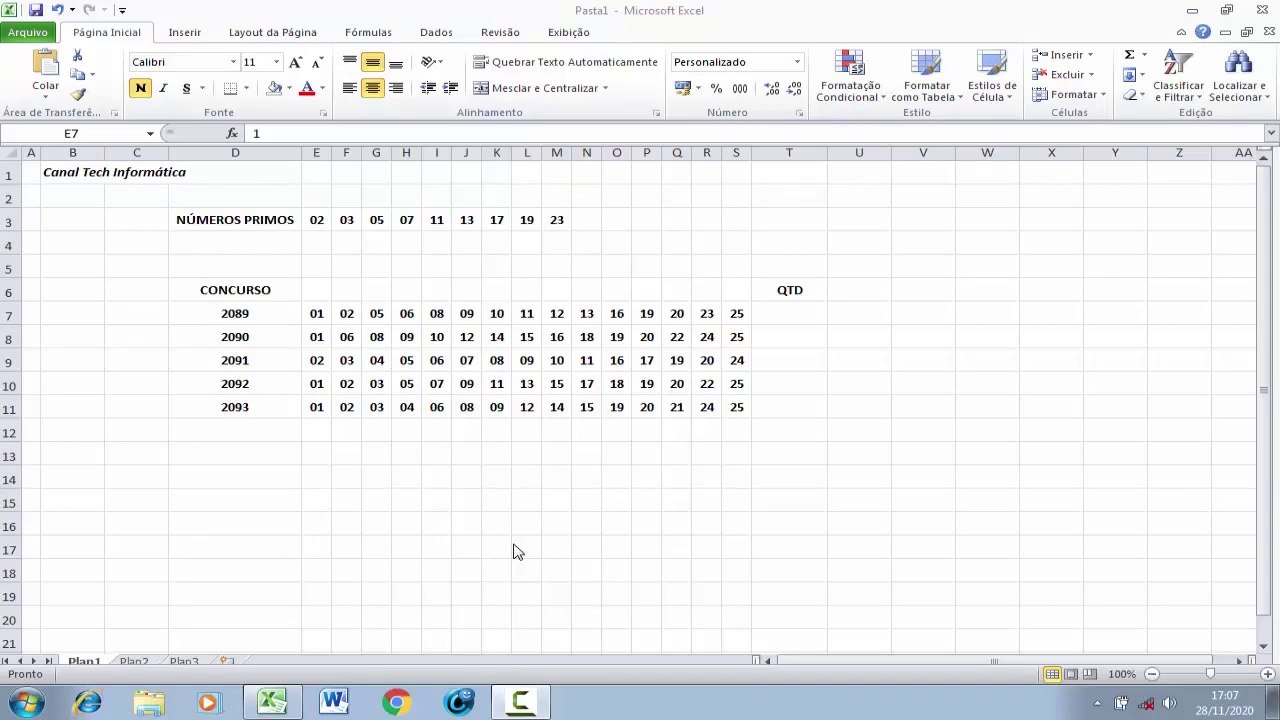Image resolution: width=1280 pixels, height=720 pixels.
Task: Click Excluir cells button
Action: click(1064, 75)
